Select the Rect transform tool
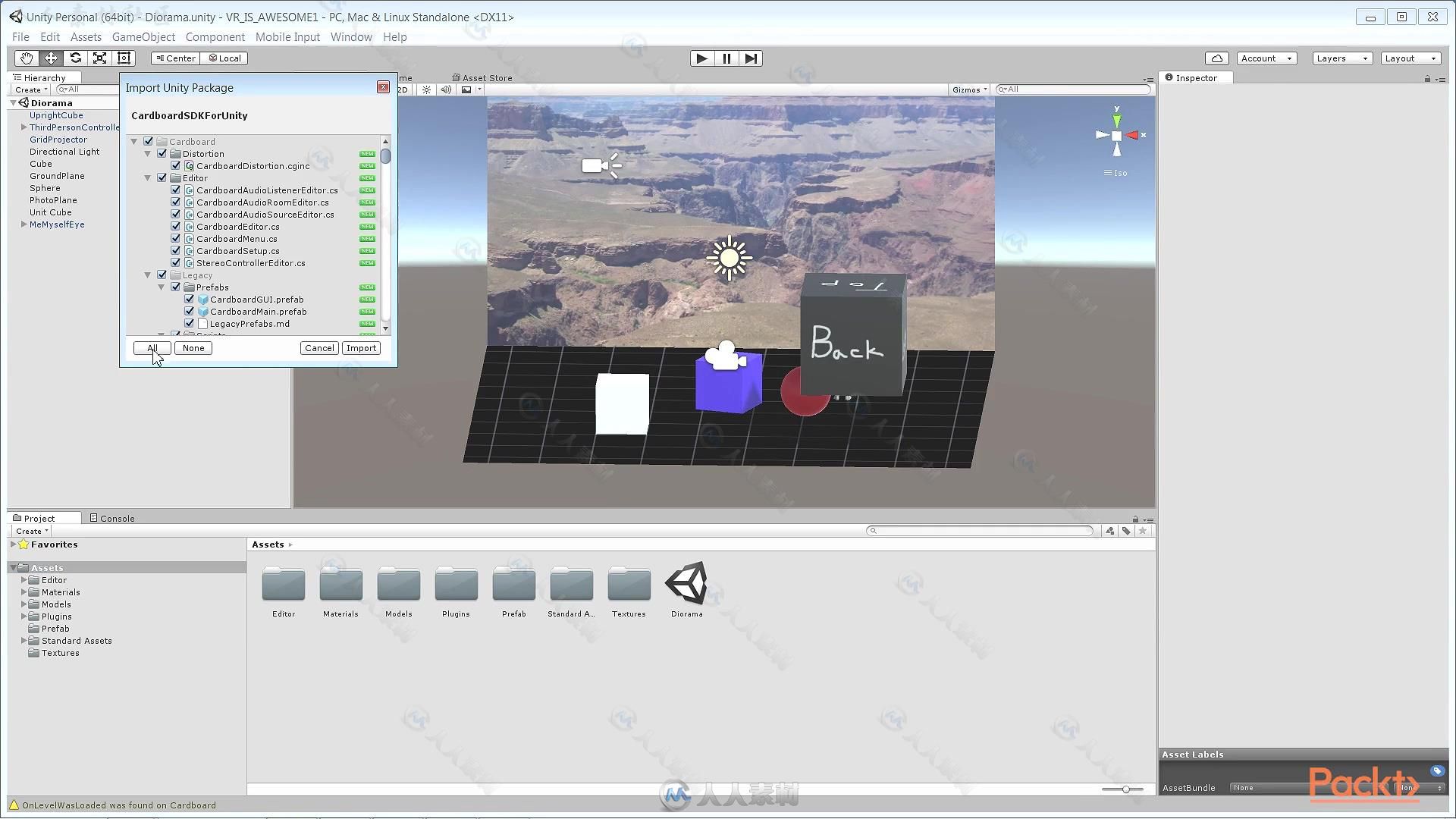This screenshot has width=1456, height=819. coord(124,58)
